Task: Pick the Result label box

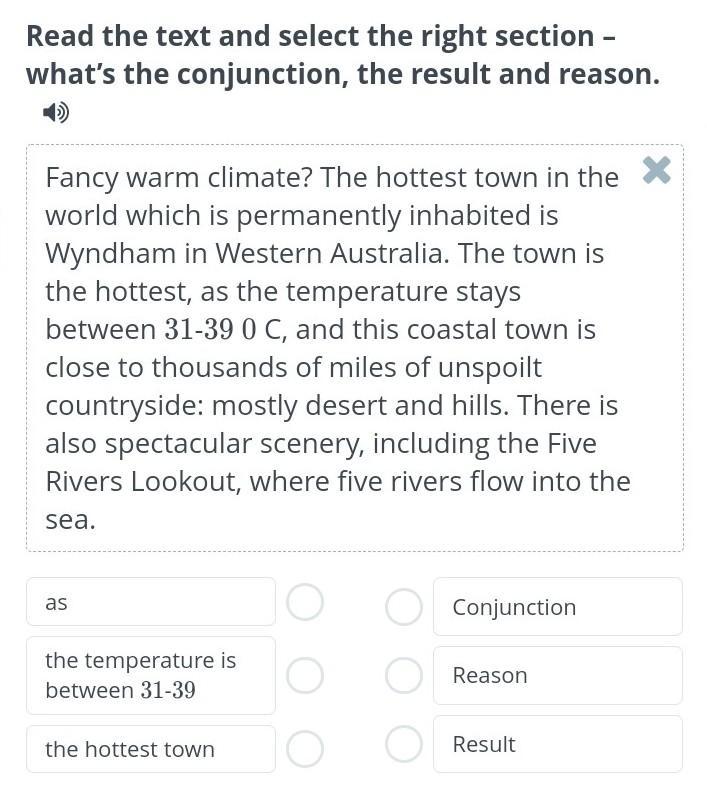Action: (x=557, y=744)
